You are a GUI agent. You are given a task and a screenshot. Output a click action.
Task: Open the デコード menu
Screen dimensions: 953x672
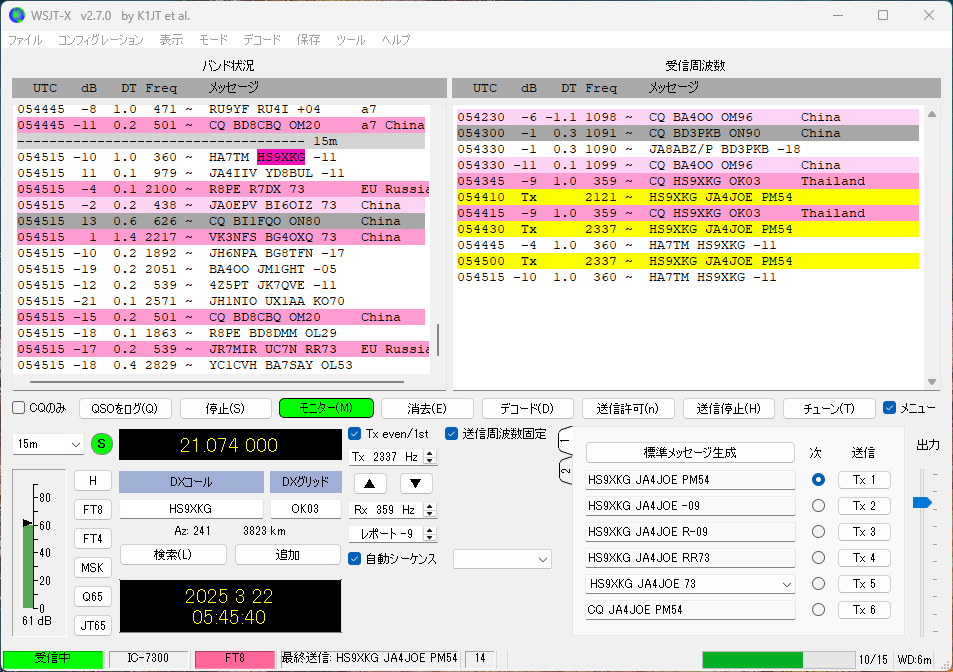[x=262, y=39]
